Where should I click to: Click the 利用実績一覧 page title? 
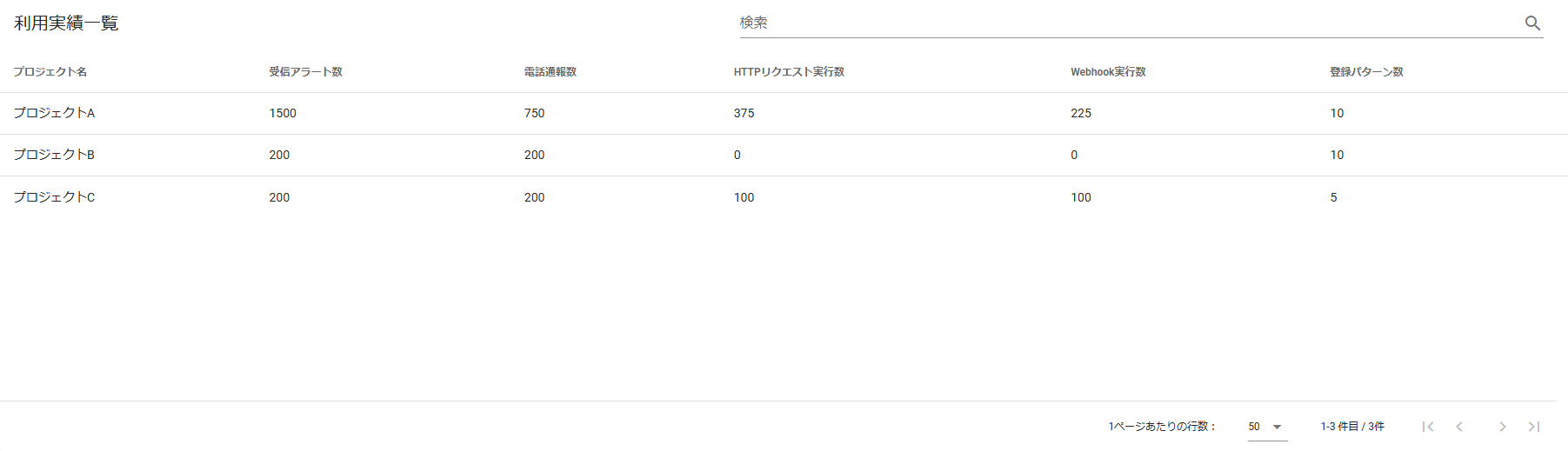tap(66, 23)
